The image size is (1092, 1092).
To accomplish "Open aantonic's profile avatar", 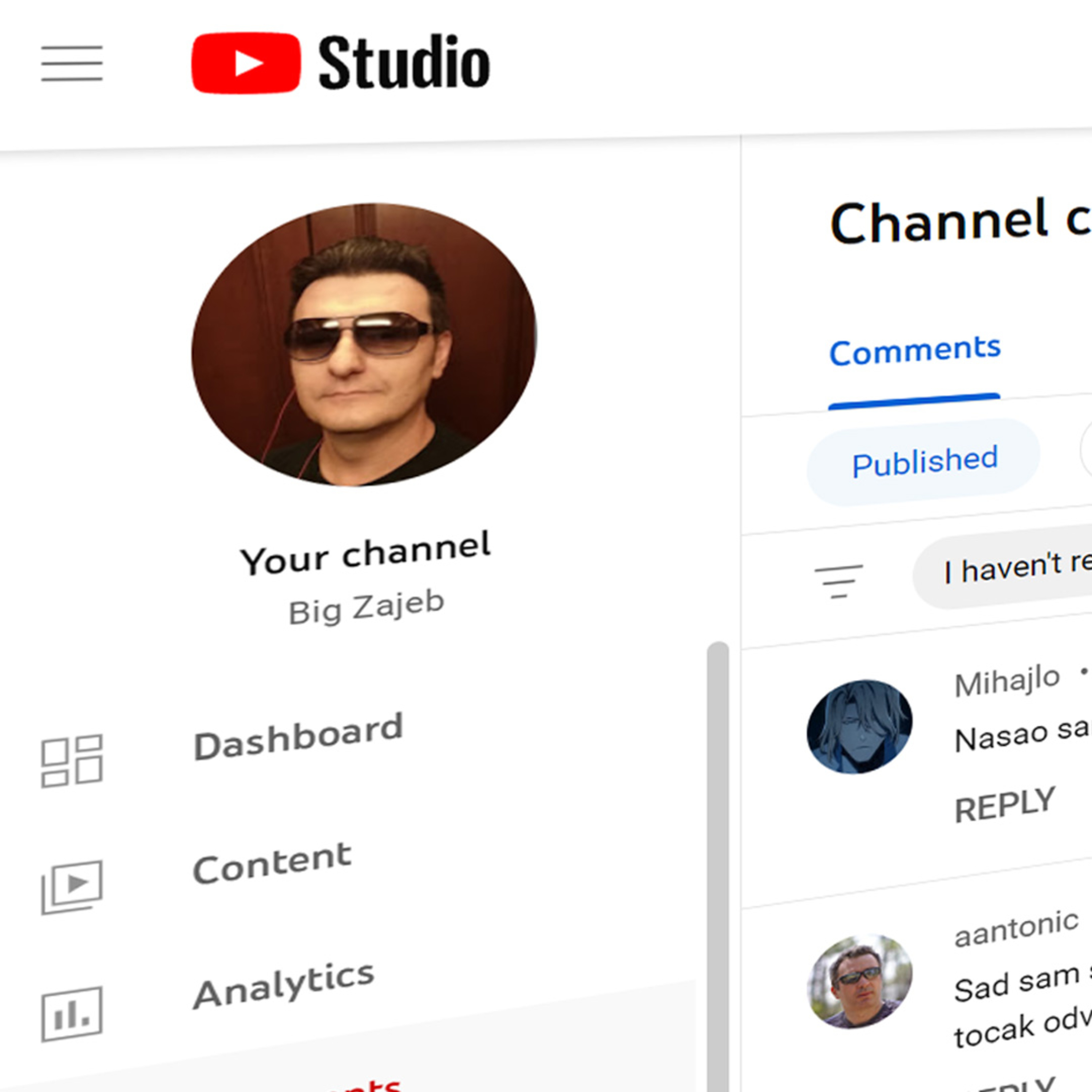I will (859, 981).
